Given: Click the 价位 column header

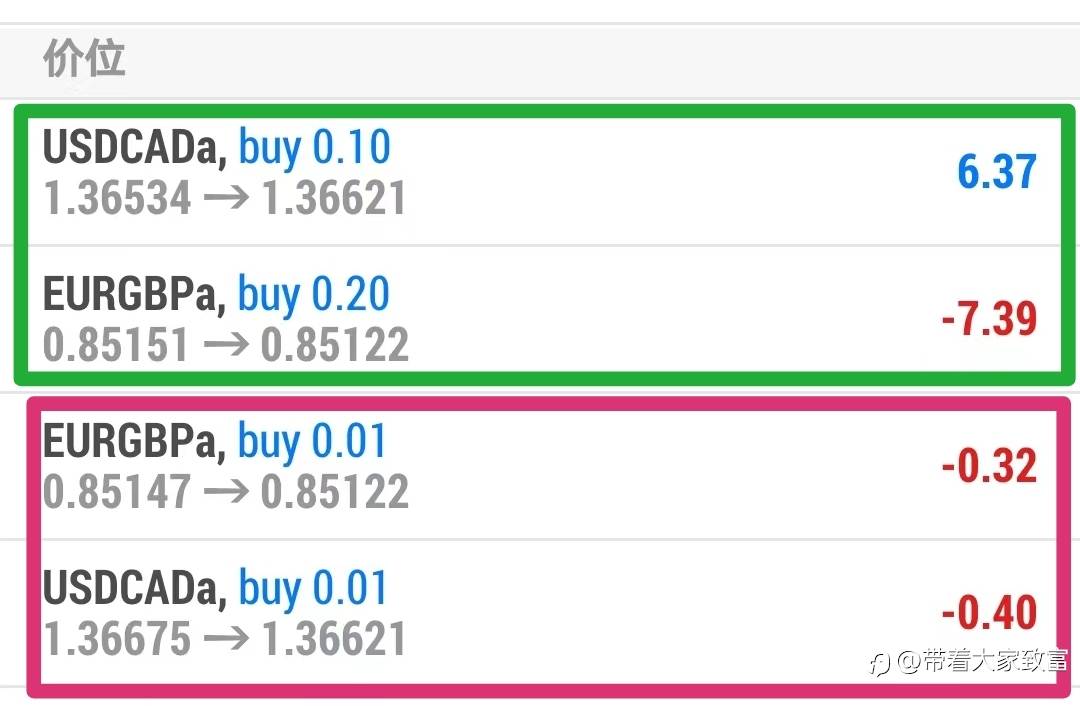Looking at the screenshot, I should click(84, 60).
